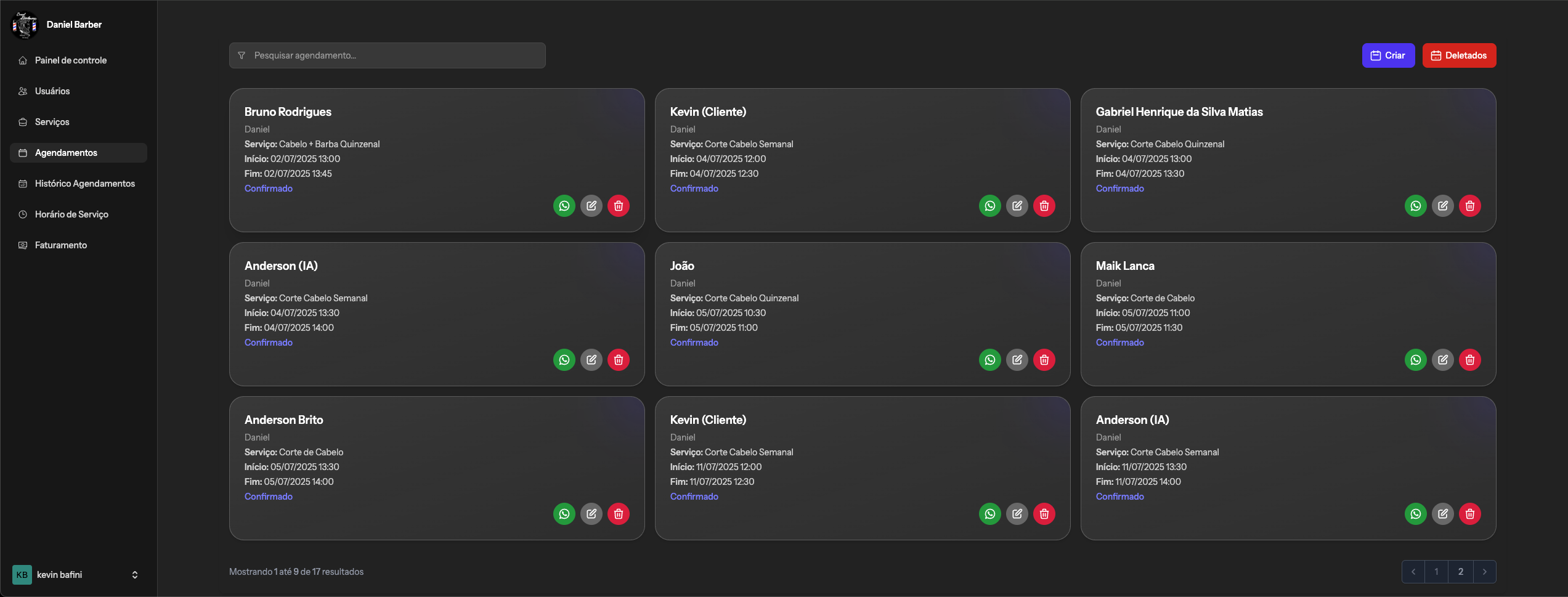Delete Gabriel Henrique da Silva Matias appointment

click(x=1469, y=206)
